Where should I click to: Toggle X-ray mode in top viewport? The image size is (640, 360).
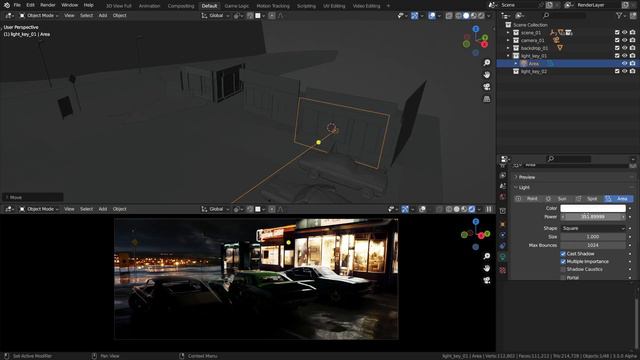tap(449, 16)
